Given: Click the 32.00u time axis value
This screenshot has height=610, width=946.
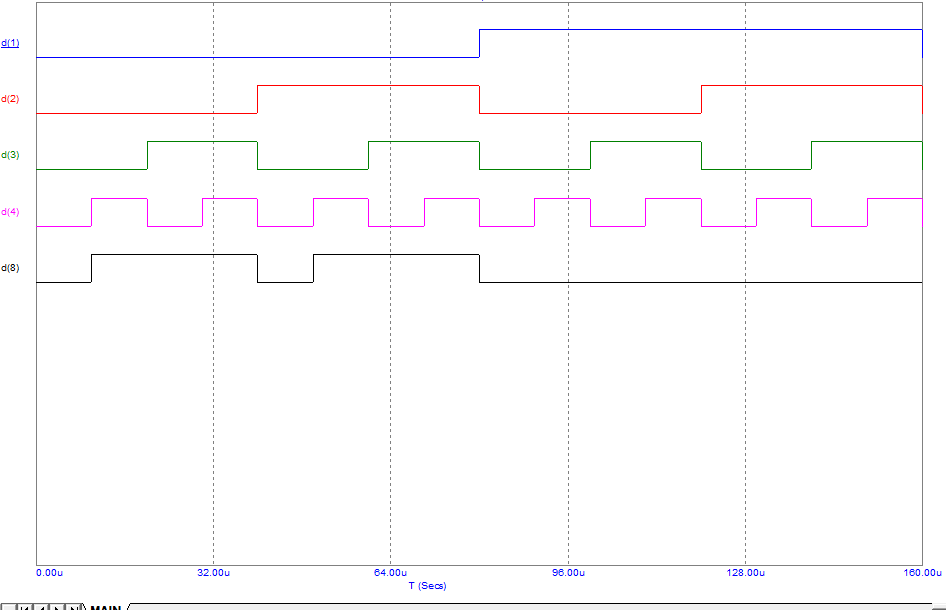Looking at the screenshot, I should click(214, 573).
